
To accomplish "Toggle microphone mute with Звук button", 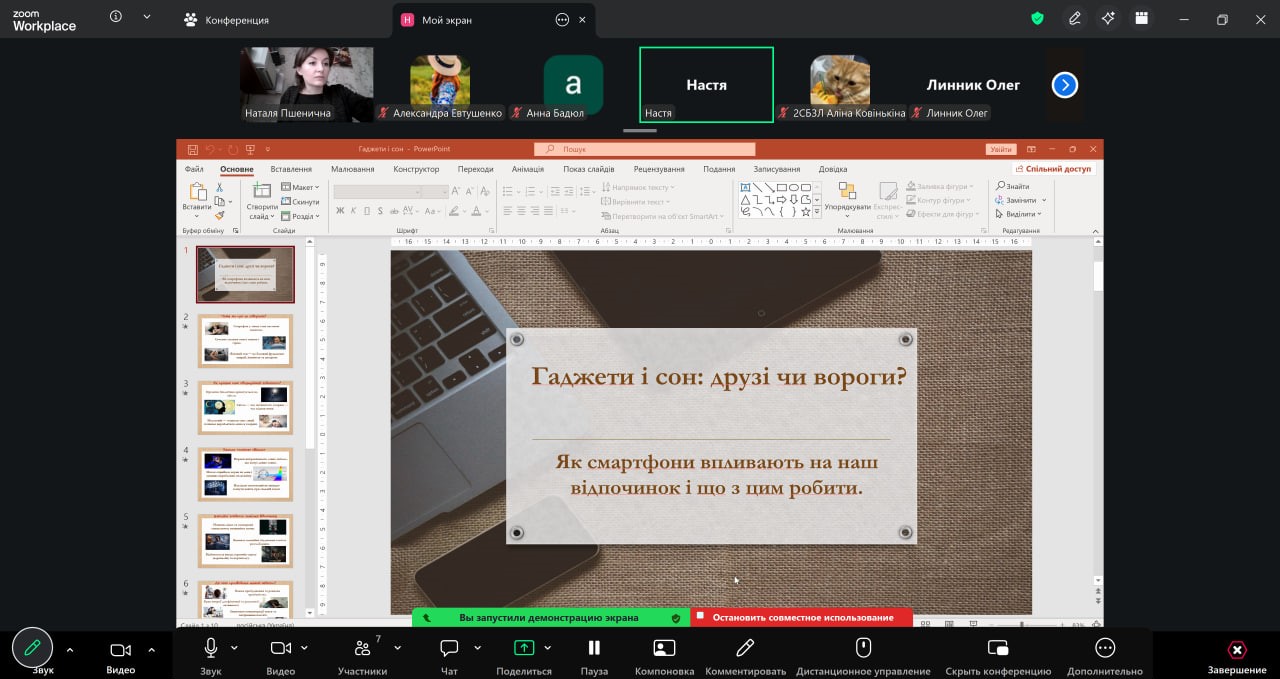I will click(x=211, y=648).
